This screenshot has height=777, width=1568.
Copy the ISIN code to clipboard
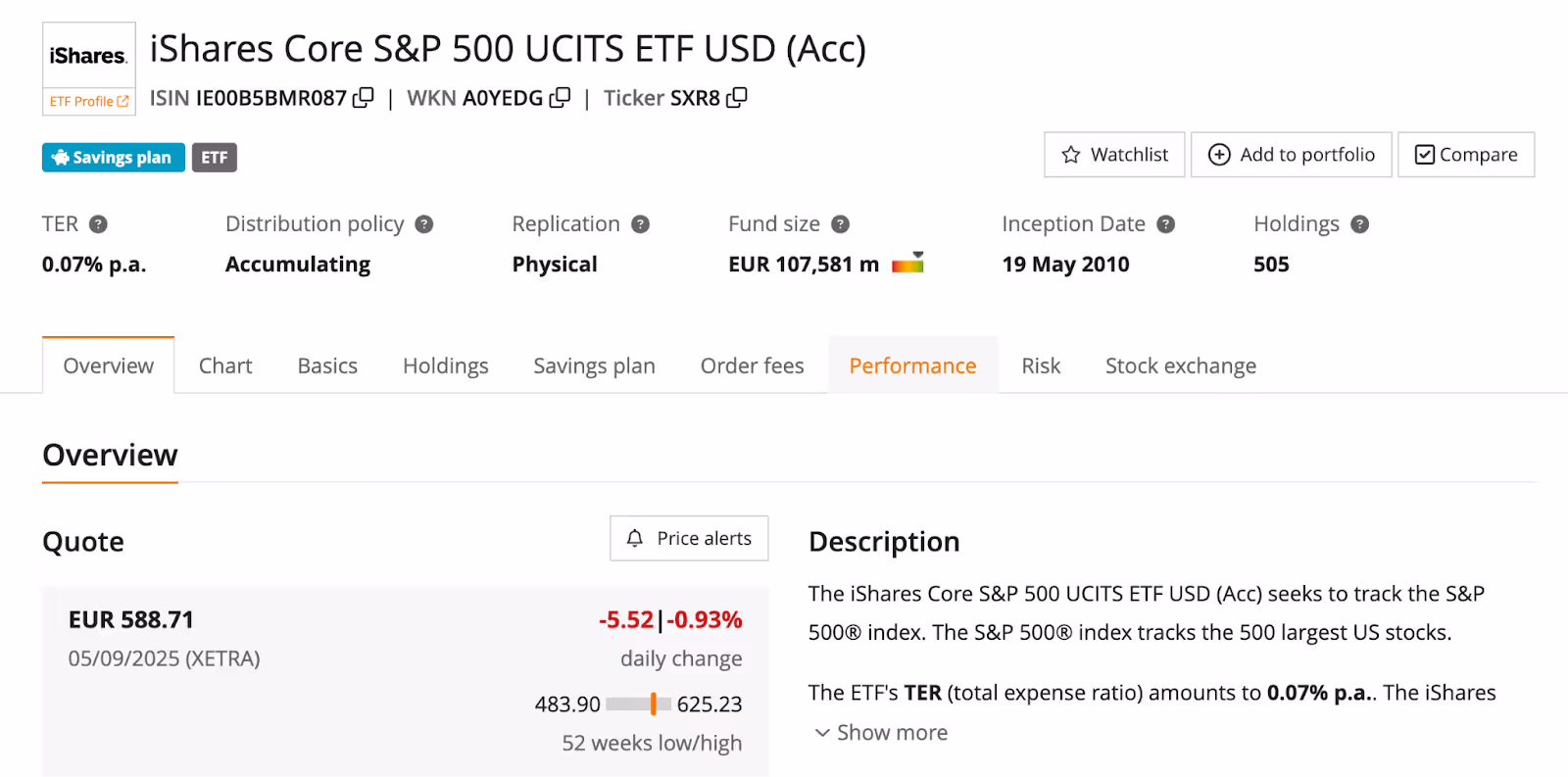pyautogui.click(x=364, y=97)
